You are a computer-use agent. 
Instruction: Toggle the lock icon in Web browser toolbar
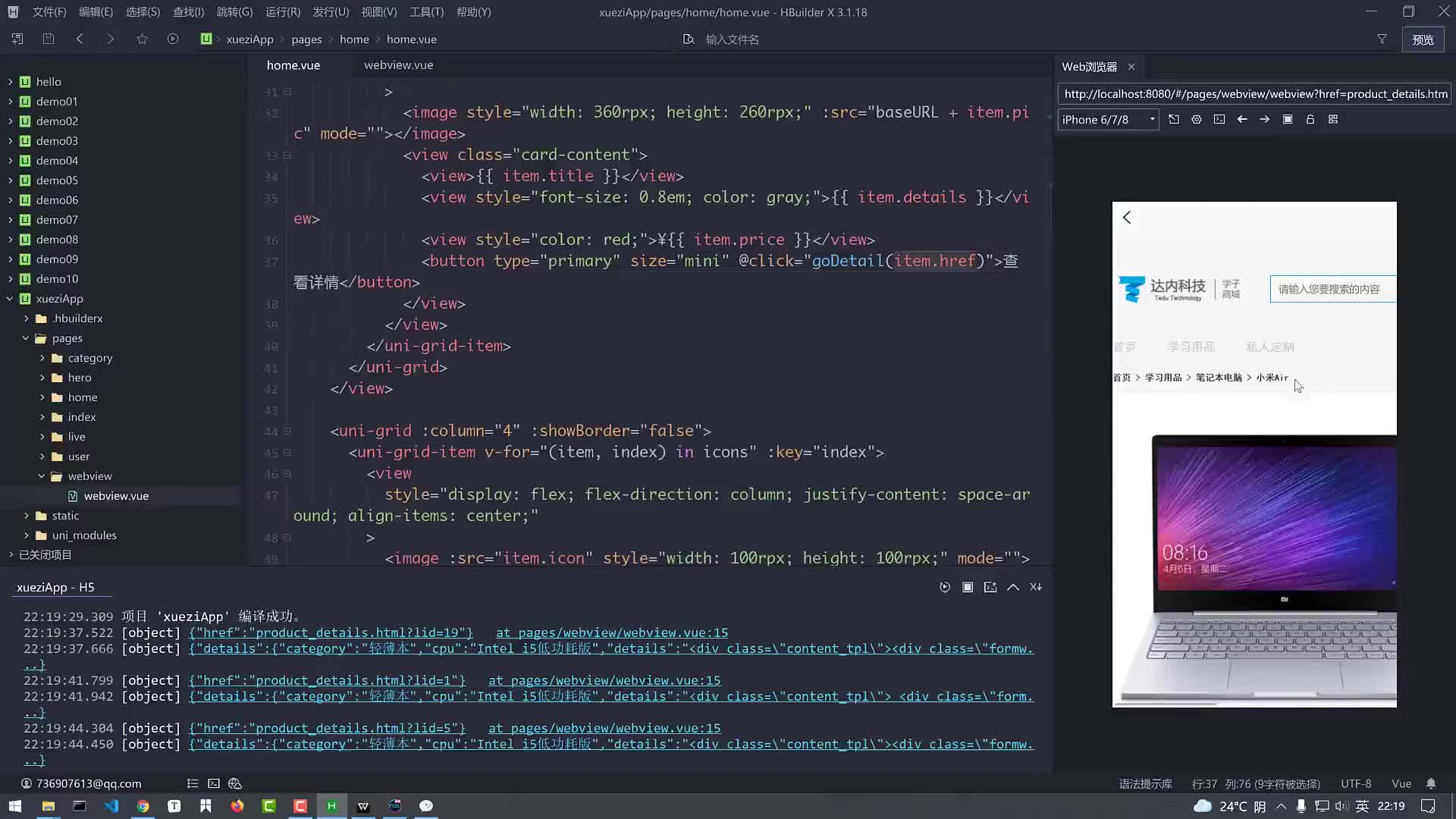(x=1310, y=119)
